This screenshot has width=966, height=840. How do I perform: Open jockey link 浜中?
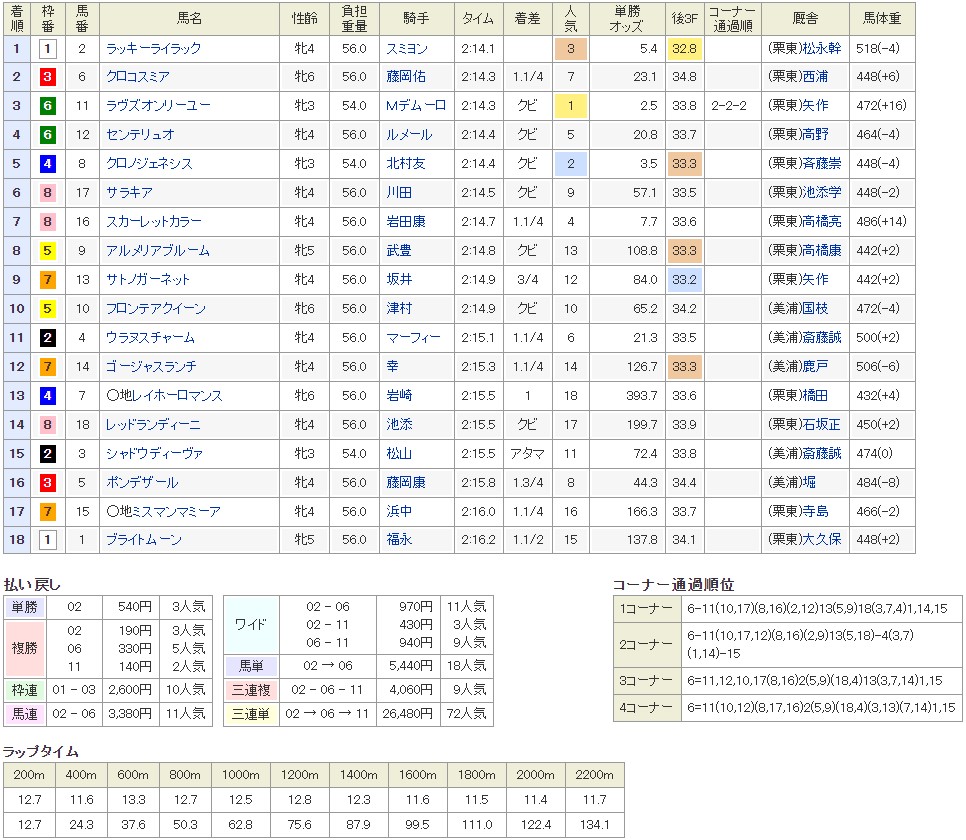click(399, 512)
